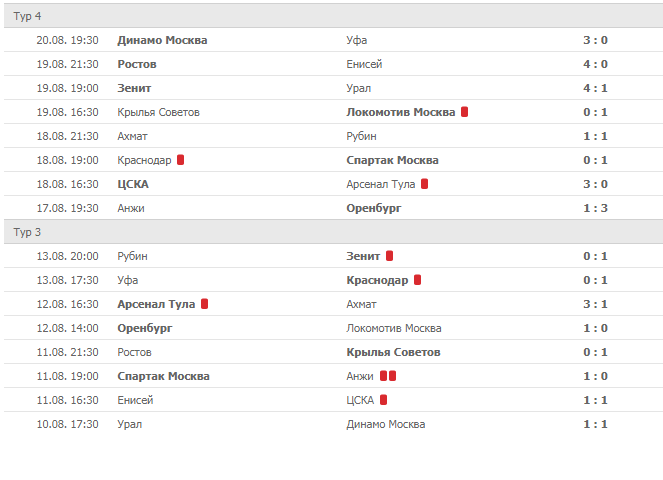The height and width of the screenshot is (480, 663).
Task: Select the Урал vs Динамо Москва row
Action: click(x=332, y=424)
